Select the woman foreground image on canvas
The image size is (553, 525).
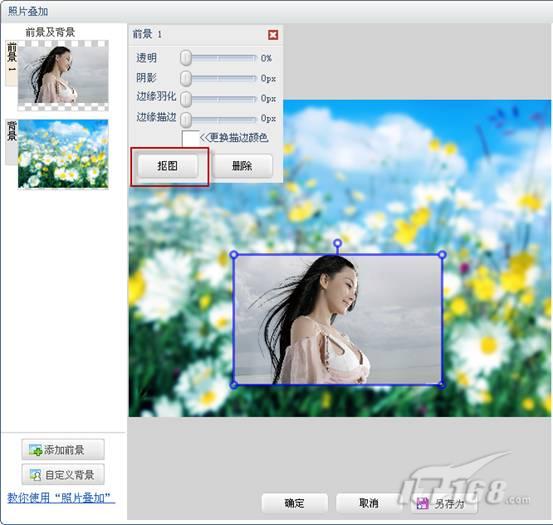[x=338, y=319]
